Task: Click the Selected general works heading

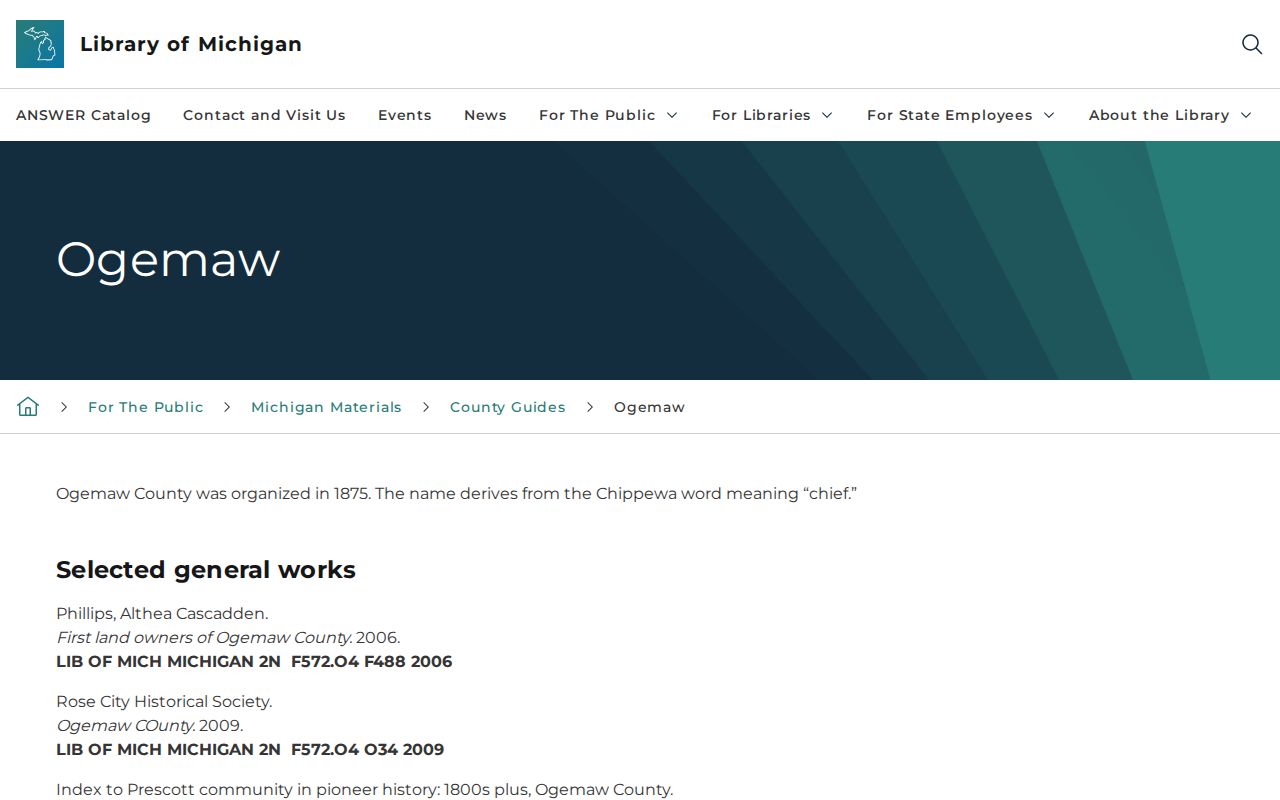Action: pyautogui.click(x=206, y=570)
